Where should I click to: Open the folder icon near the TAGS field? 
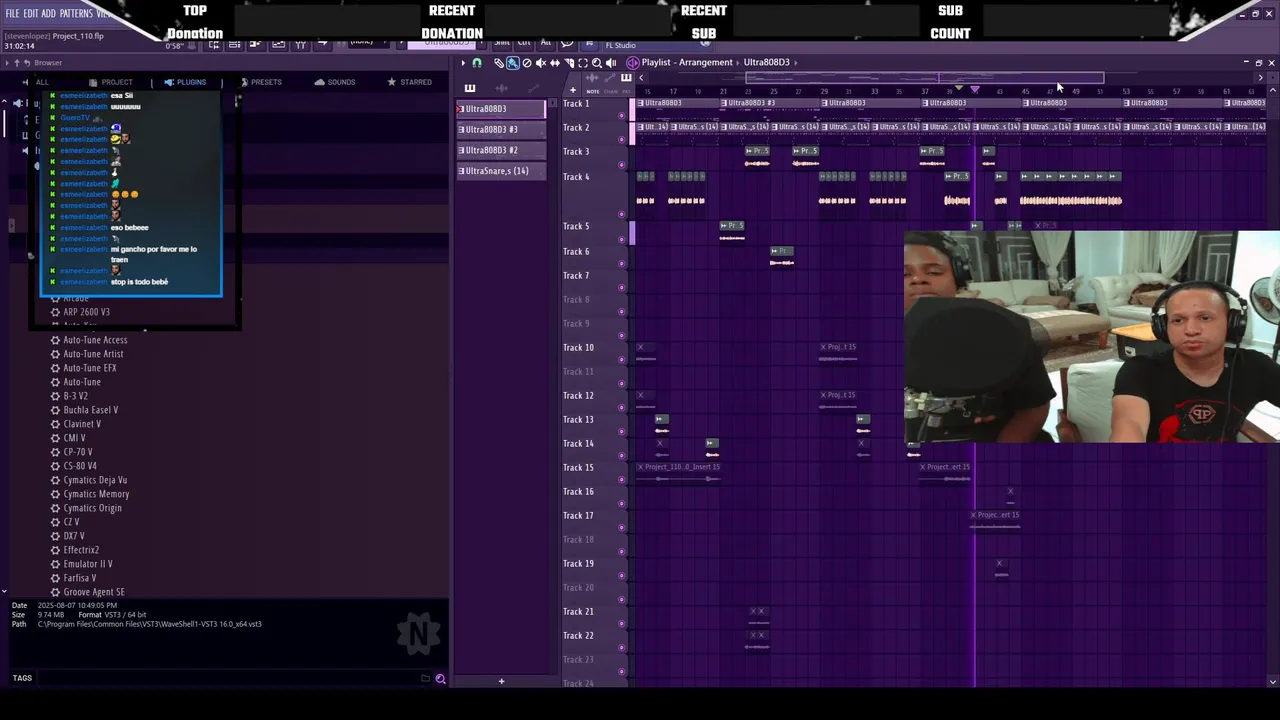click(425, 679)
